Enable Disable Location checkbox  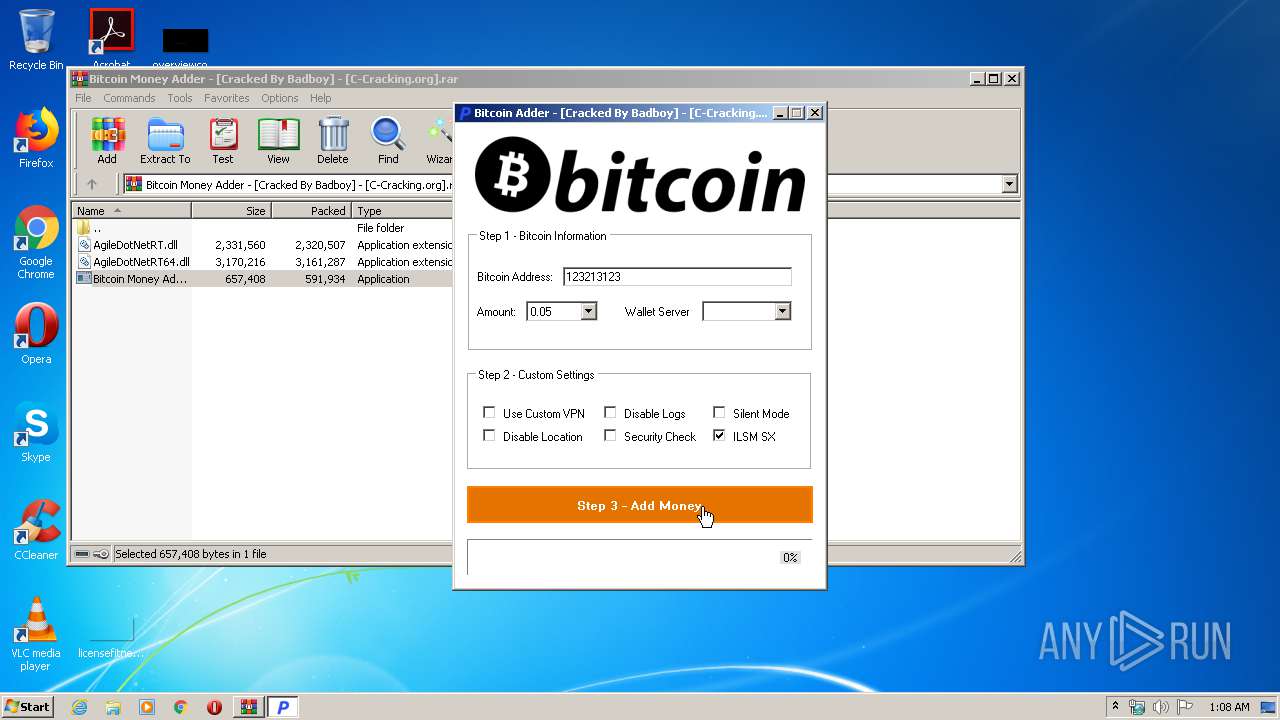(489, 435)
